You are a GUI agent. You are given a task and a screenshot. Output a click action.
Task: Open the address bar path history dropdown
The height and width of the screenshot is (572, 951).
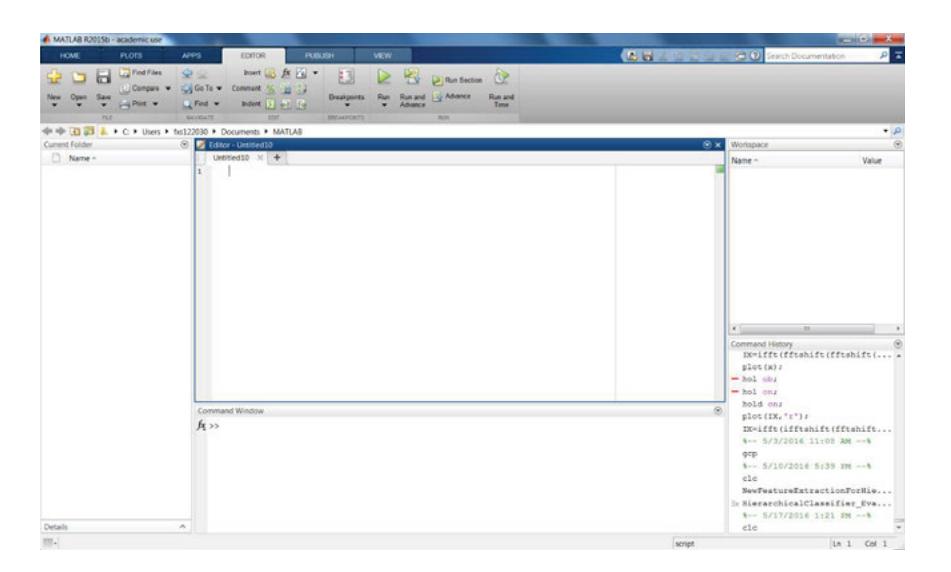coord(885,131)
